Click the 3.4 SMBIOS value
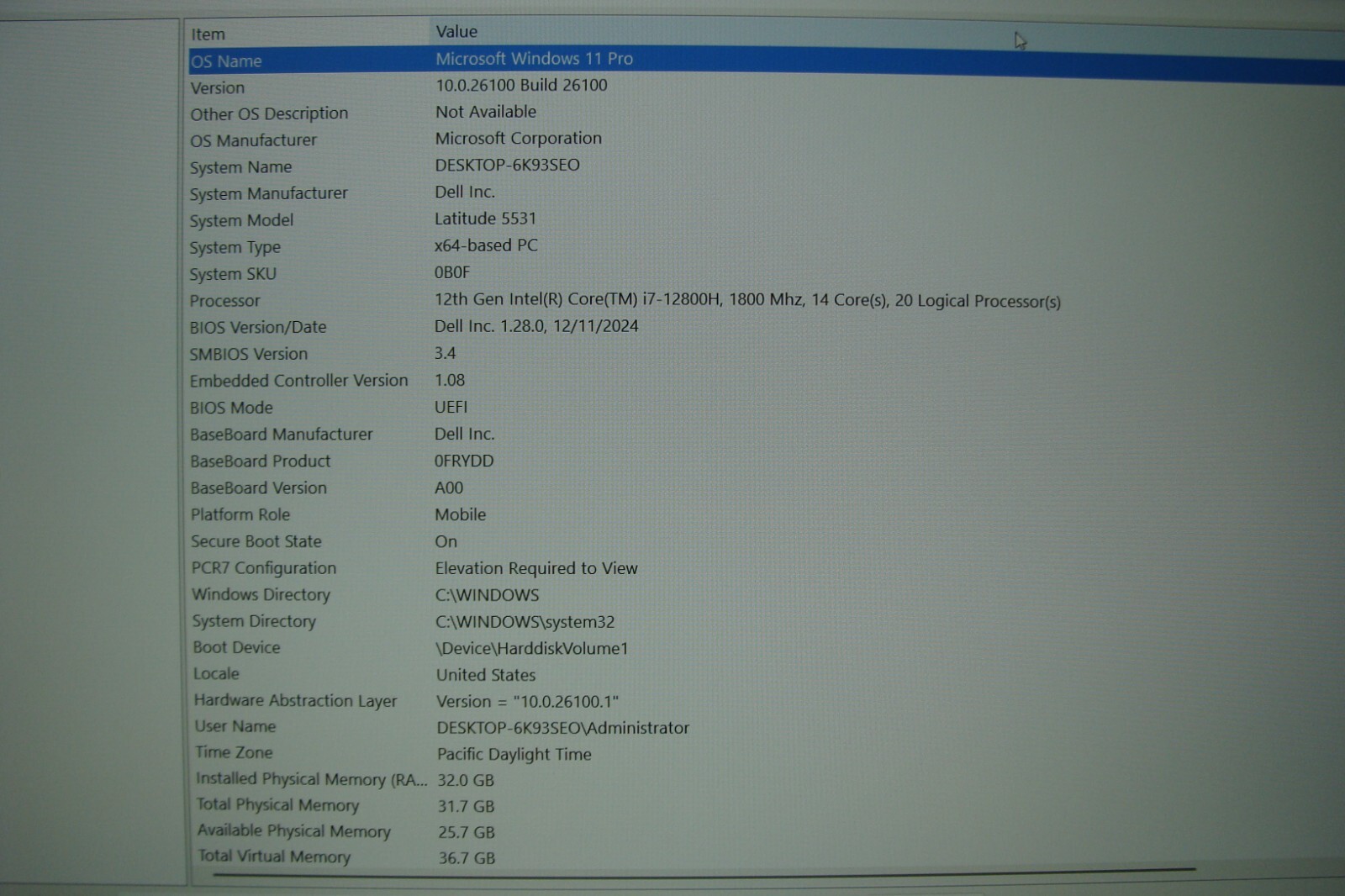 click(446, 354)
